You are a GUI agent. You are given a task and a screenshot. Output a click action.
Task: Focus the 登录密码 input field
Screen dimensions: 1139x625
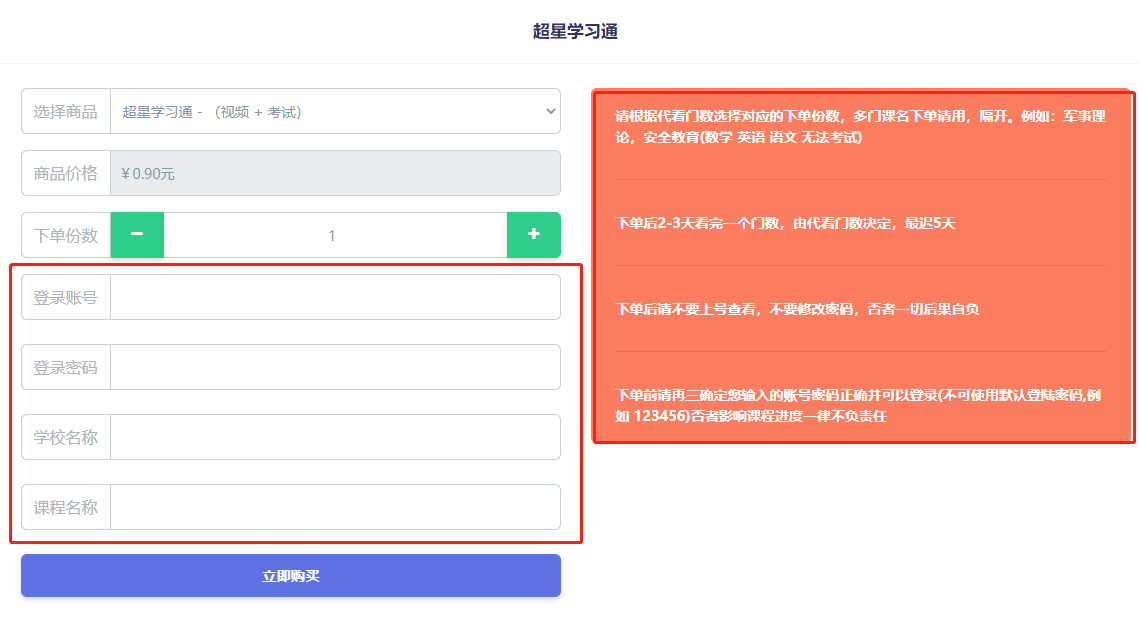click(335, 367)
